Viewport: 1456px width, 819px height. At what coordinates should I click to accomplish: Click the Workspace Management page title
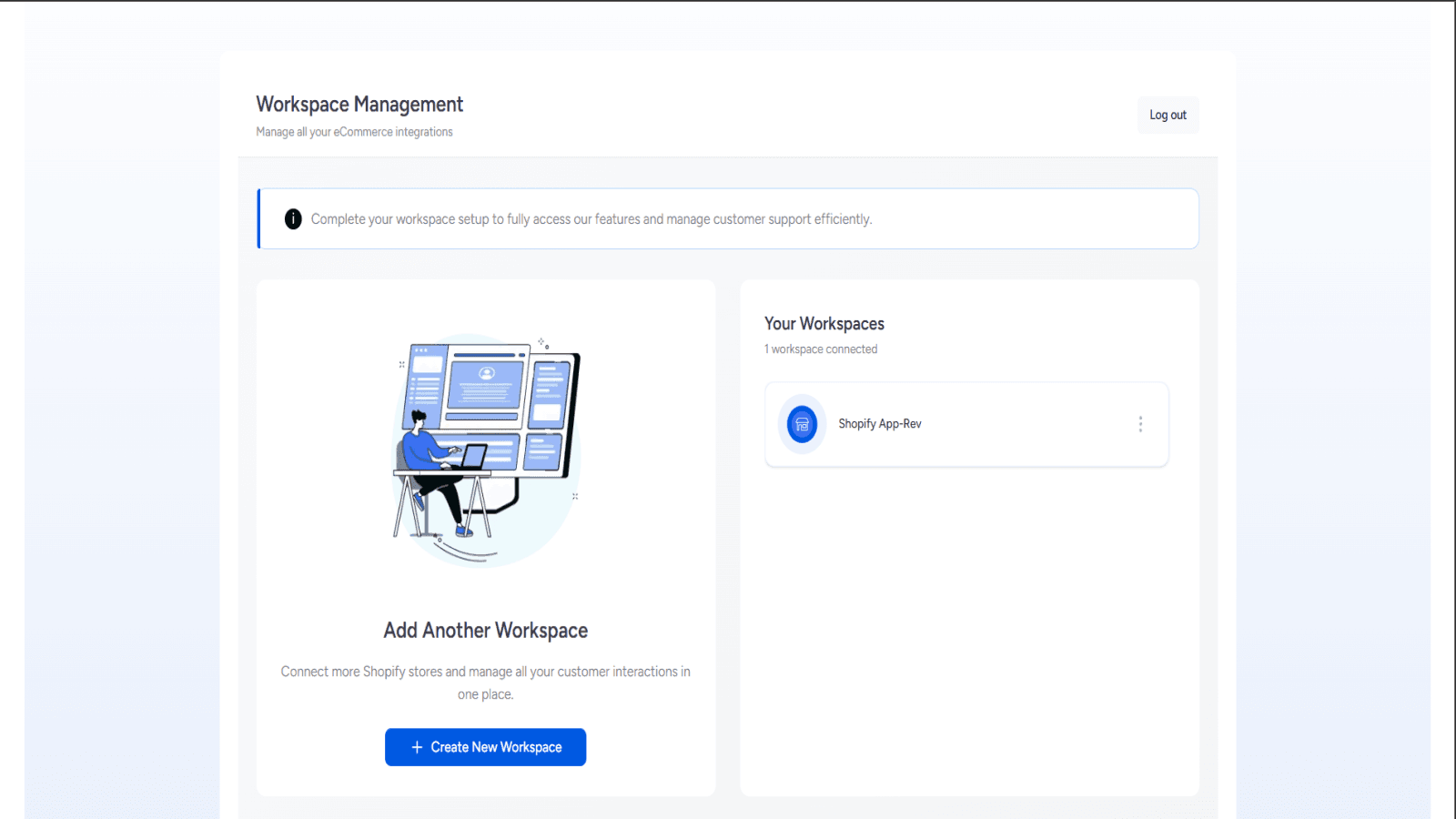pos(359,104)
